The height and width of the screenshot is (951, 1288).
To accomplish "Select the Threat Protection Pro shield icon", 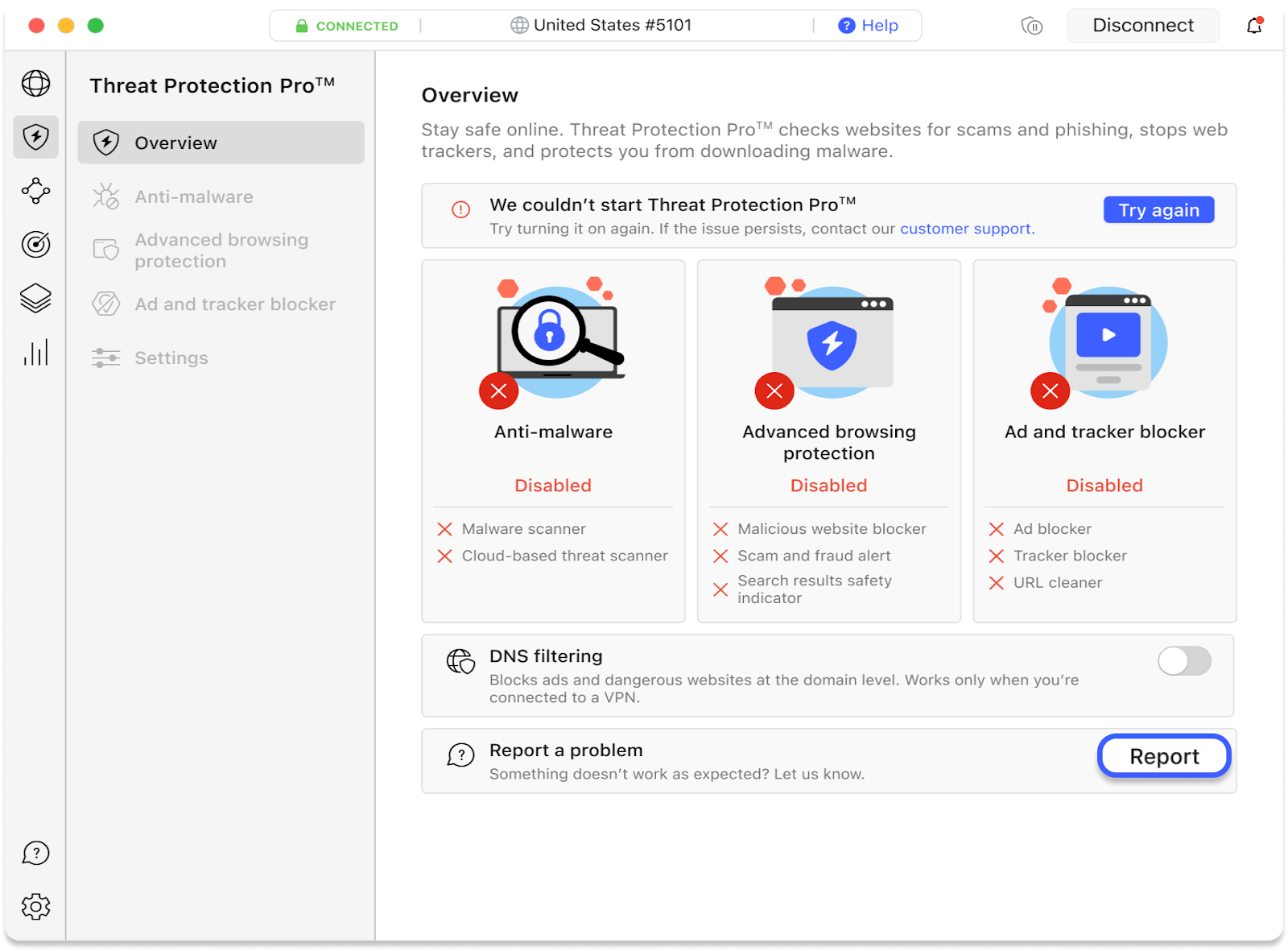I will (35, 137).
